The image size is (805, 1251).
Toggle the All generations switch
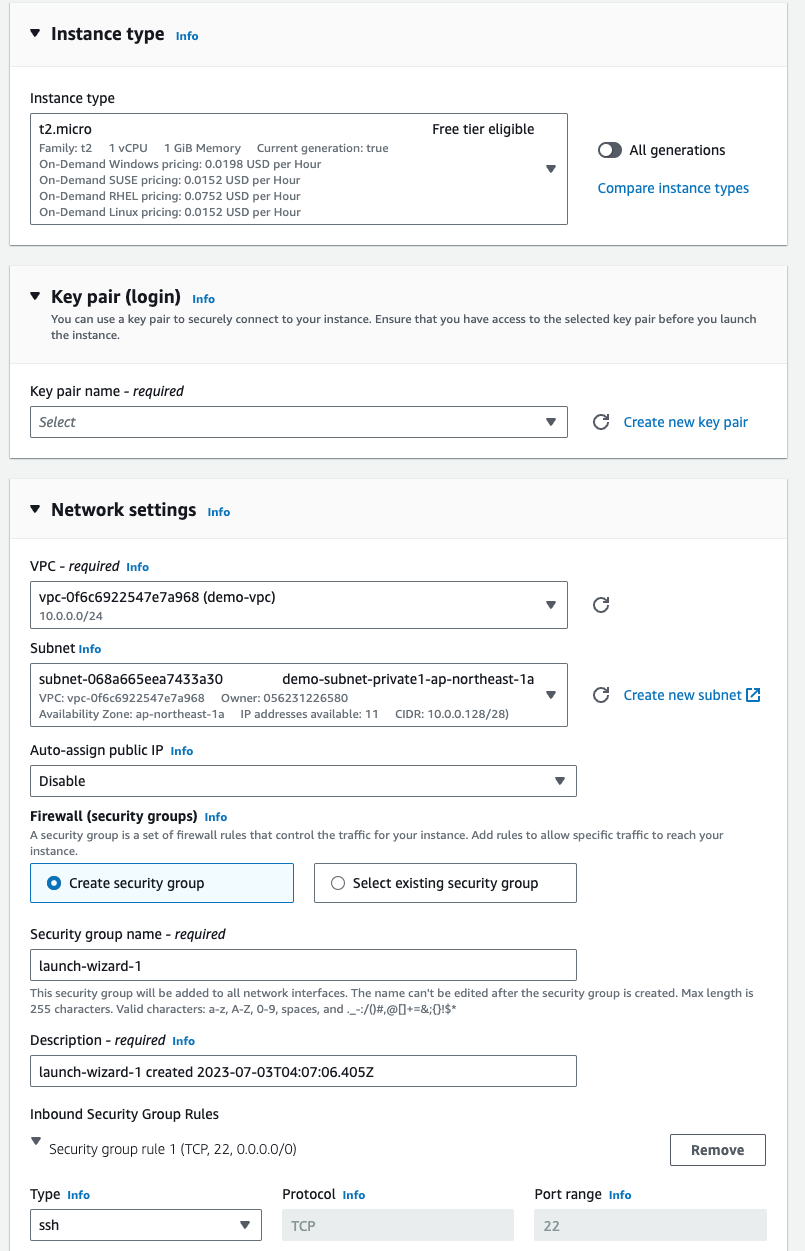[x=610, y=150]
